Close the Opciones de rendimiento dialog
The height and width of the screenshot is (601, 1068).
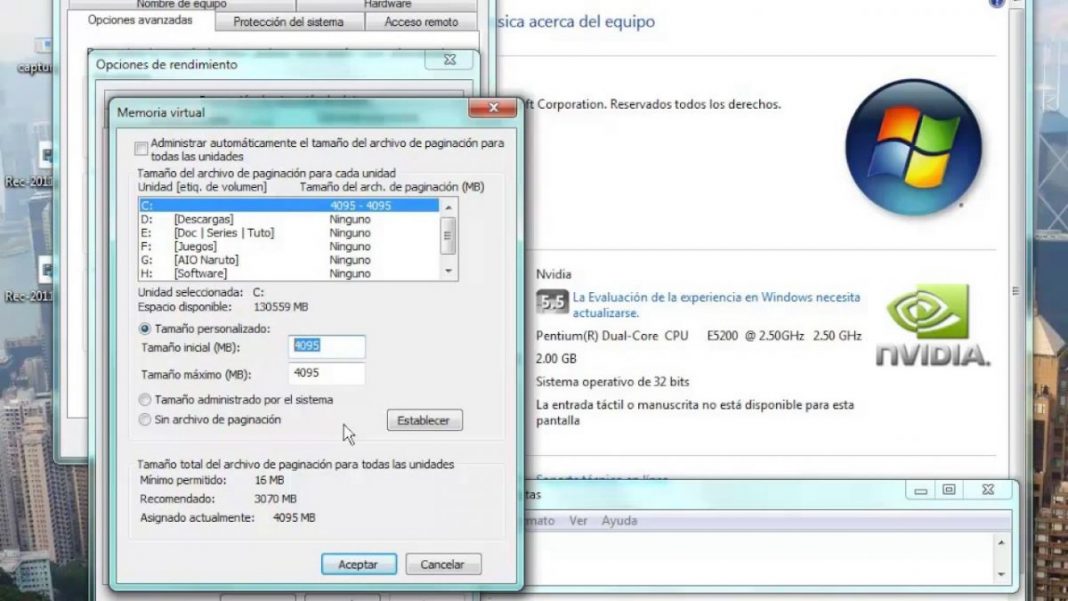click(x=448, y=61)
